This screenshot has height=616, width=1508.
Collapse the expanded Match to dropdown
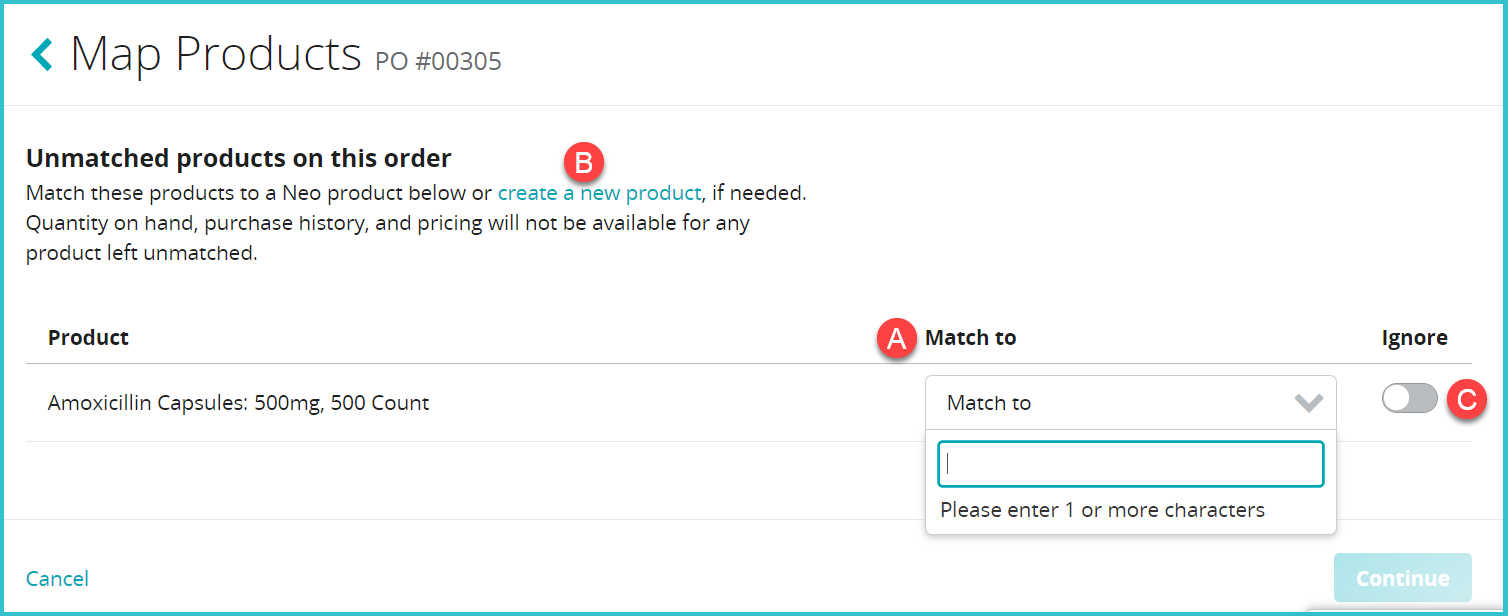pos(1130,402)
